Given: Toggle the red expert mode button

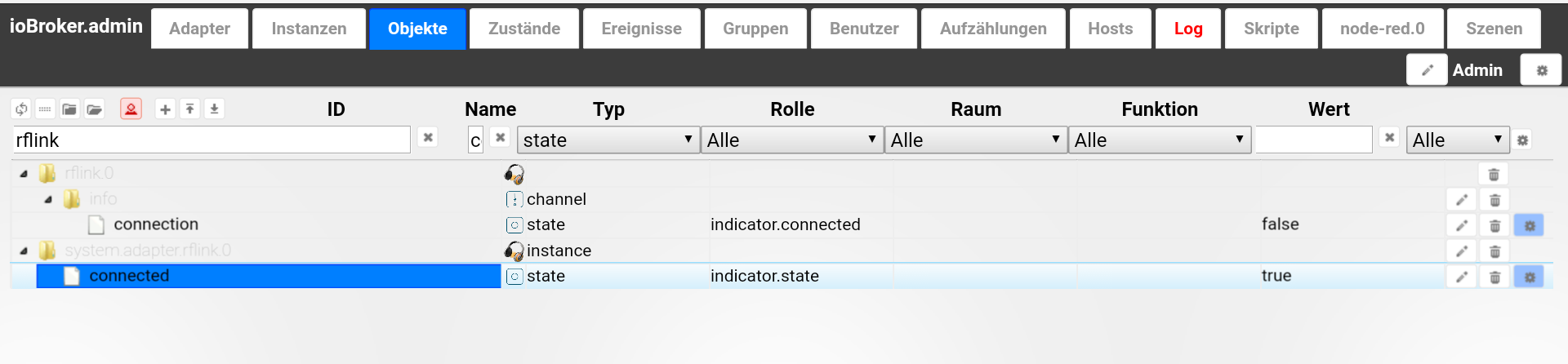Looking at the screenshot, I should [131, 109].
